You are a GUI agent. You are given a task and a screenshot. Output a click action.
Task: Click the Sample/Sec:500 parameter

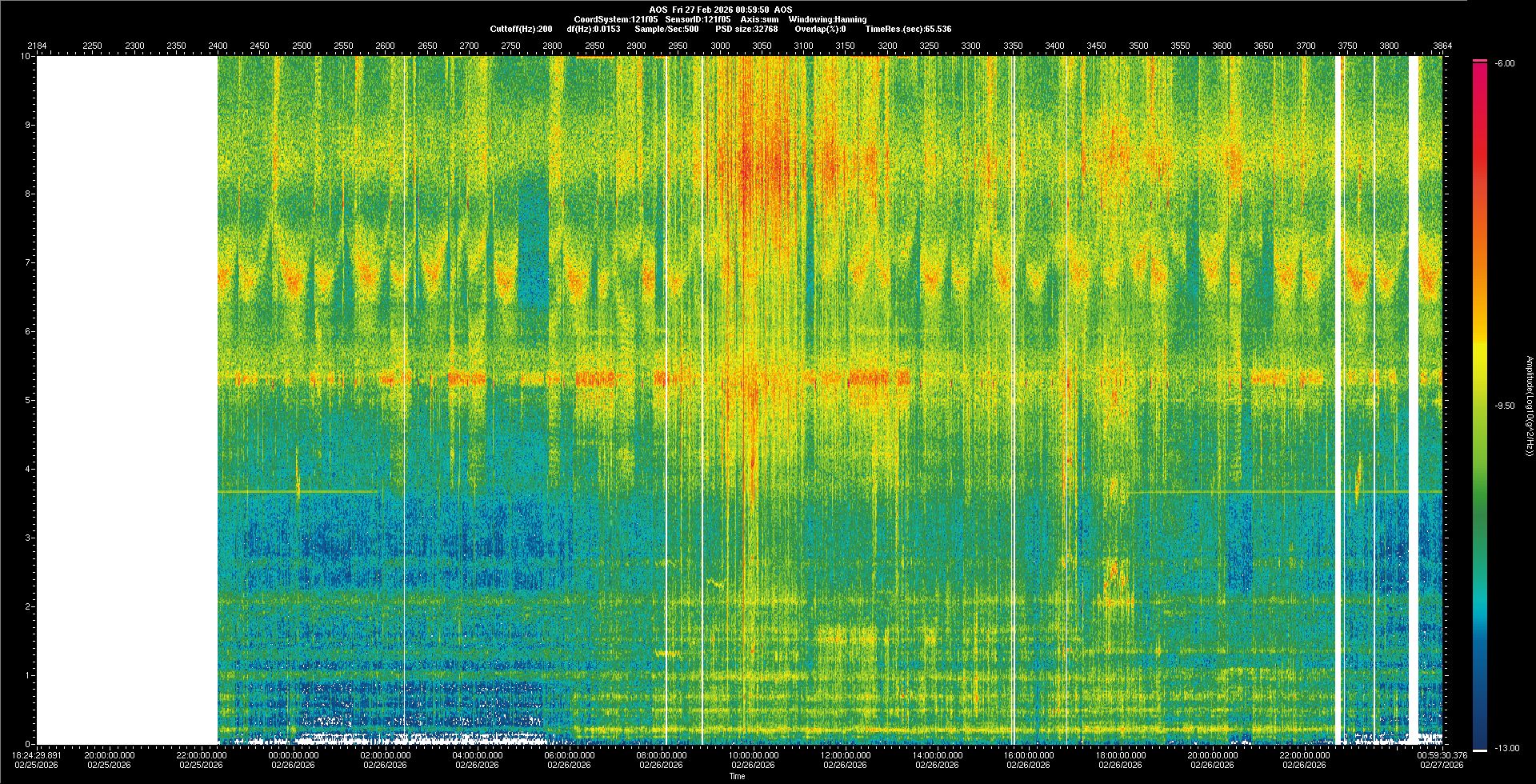[666, 29]
